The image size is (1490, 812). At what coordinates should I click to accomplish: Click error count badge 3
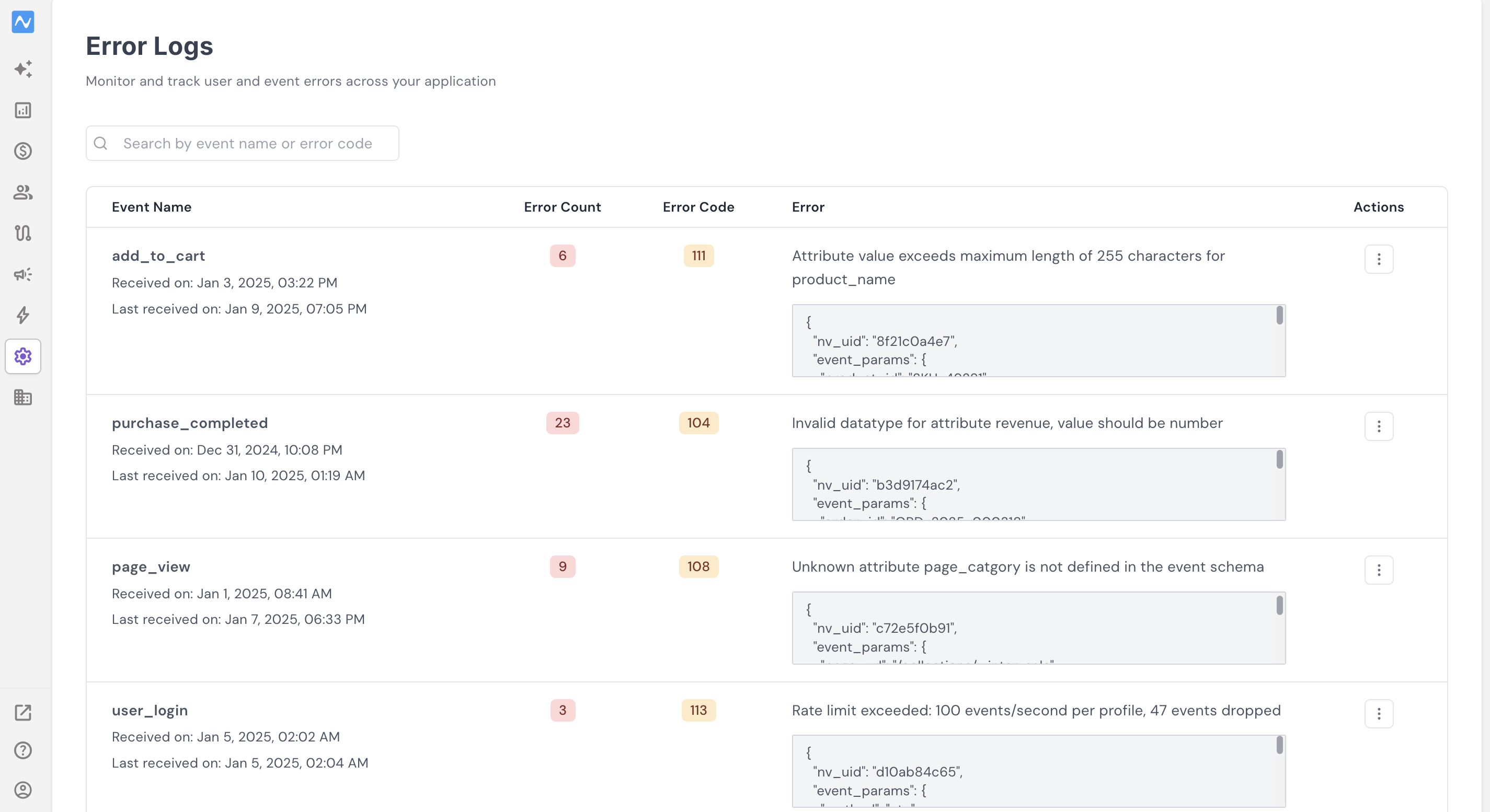click(562, 710)
